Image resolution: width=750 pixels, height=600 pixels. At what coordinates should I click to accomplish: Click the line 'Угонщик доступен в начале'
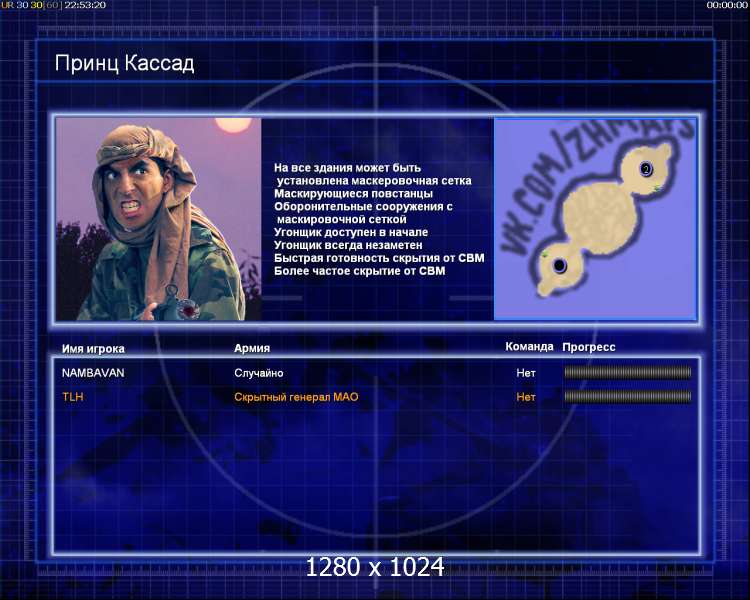pos(351,232)
